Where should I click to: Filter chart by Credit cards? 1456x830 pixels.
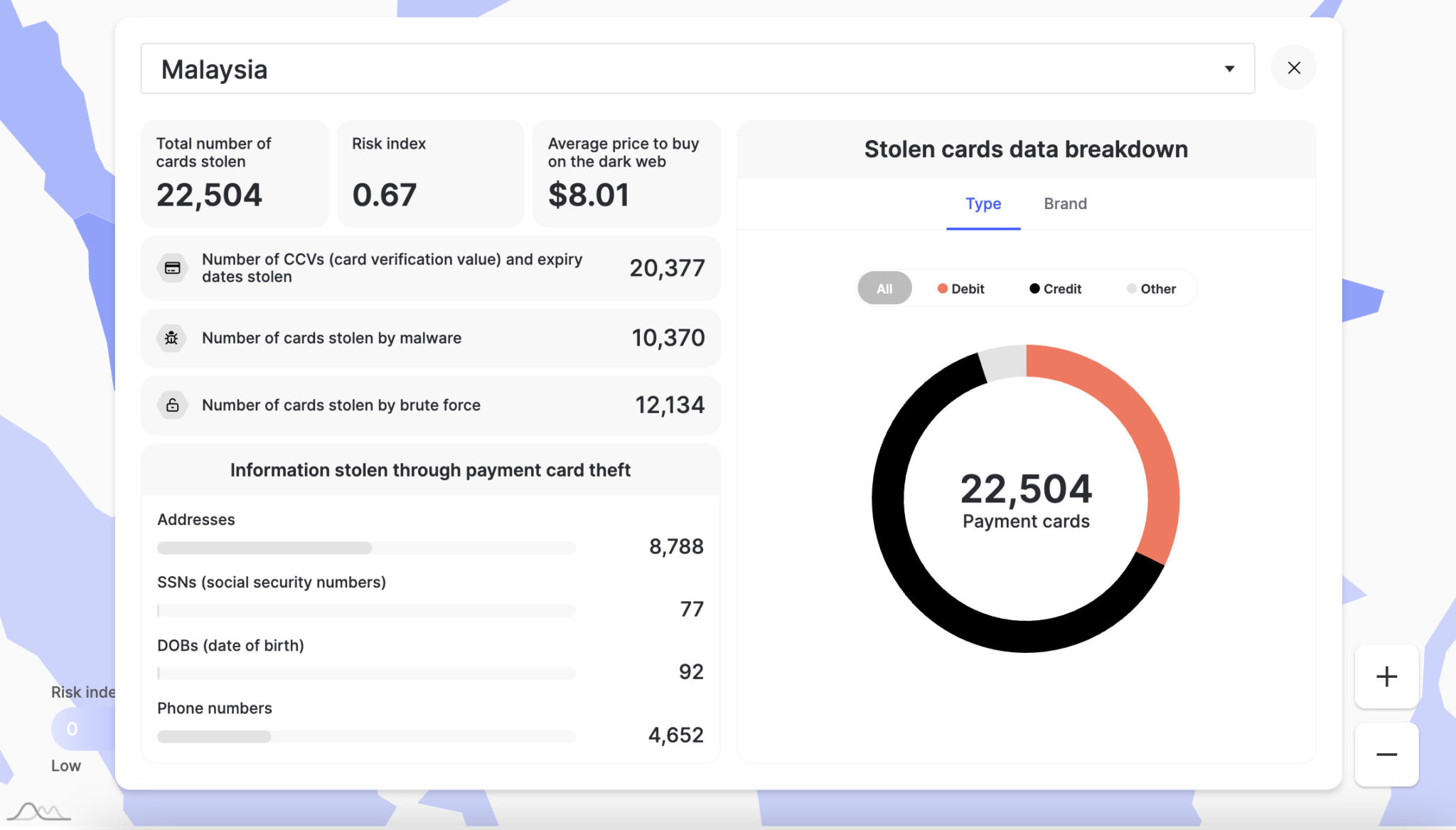tap(1055, 289)
